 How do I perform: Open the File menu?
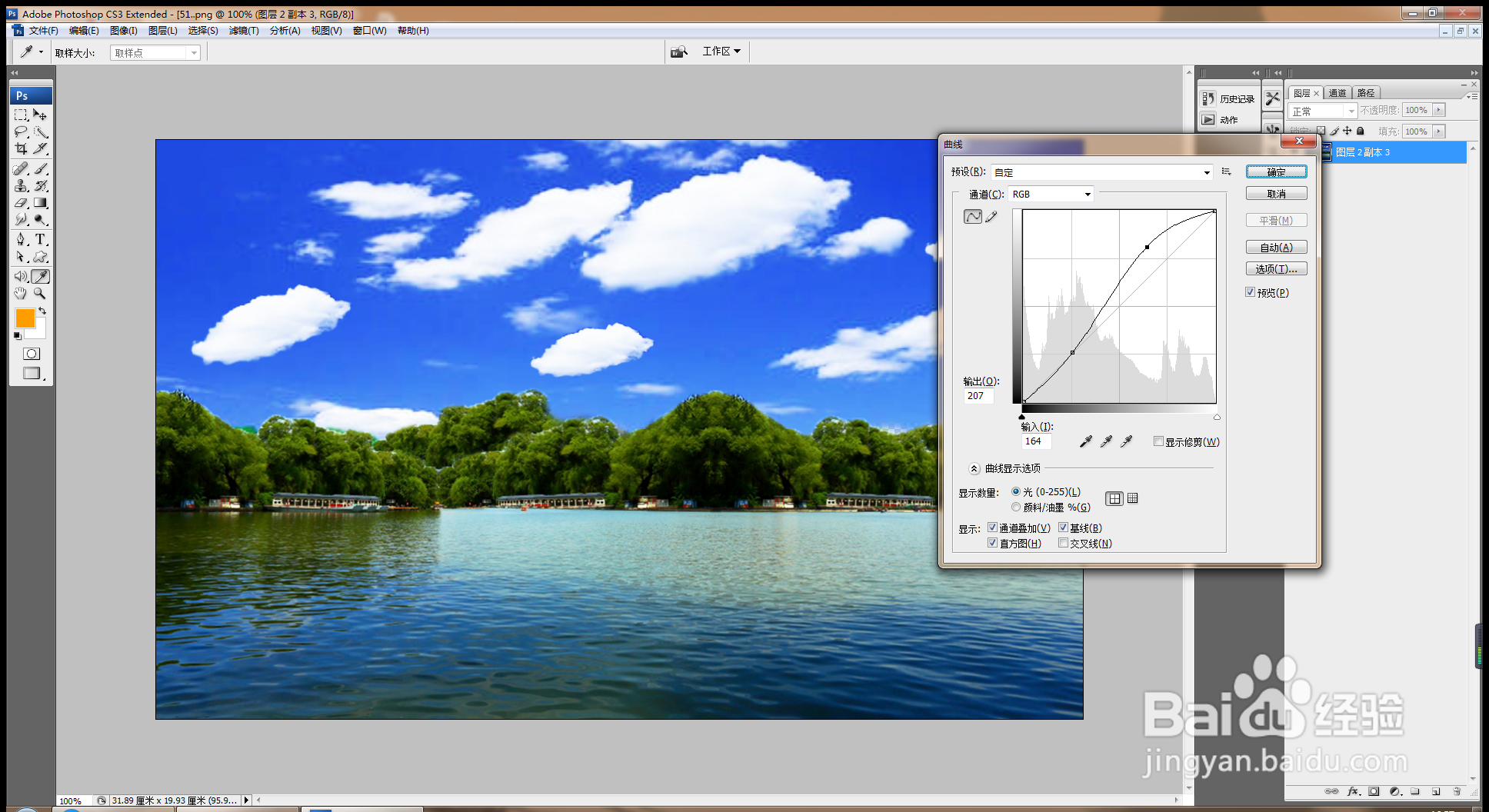pos(43,31)
